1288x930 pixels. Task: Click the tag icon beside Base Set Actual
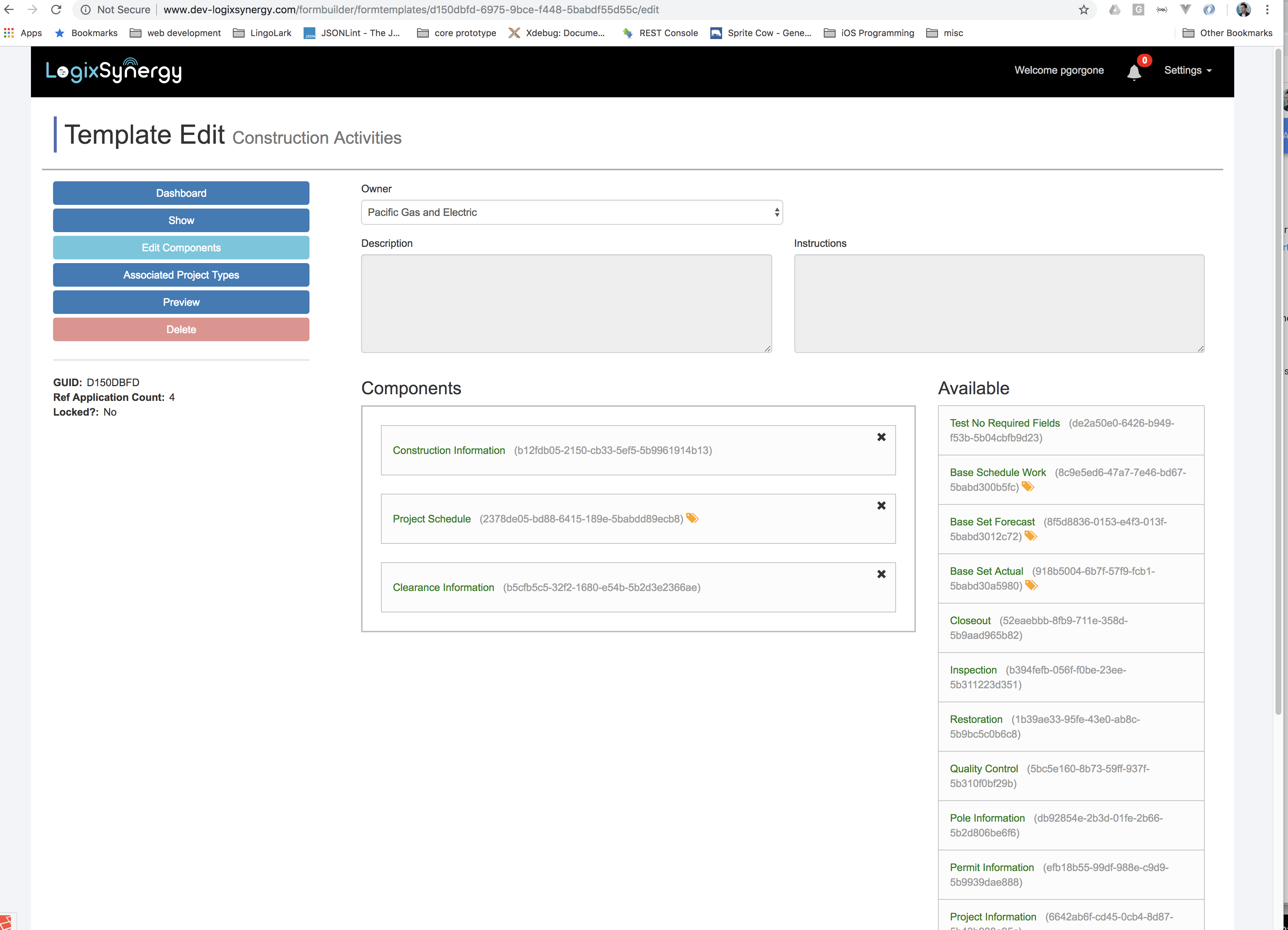[1031, 586]
